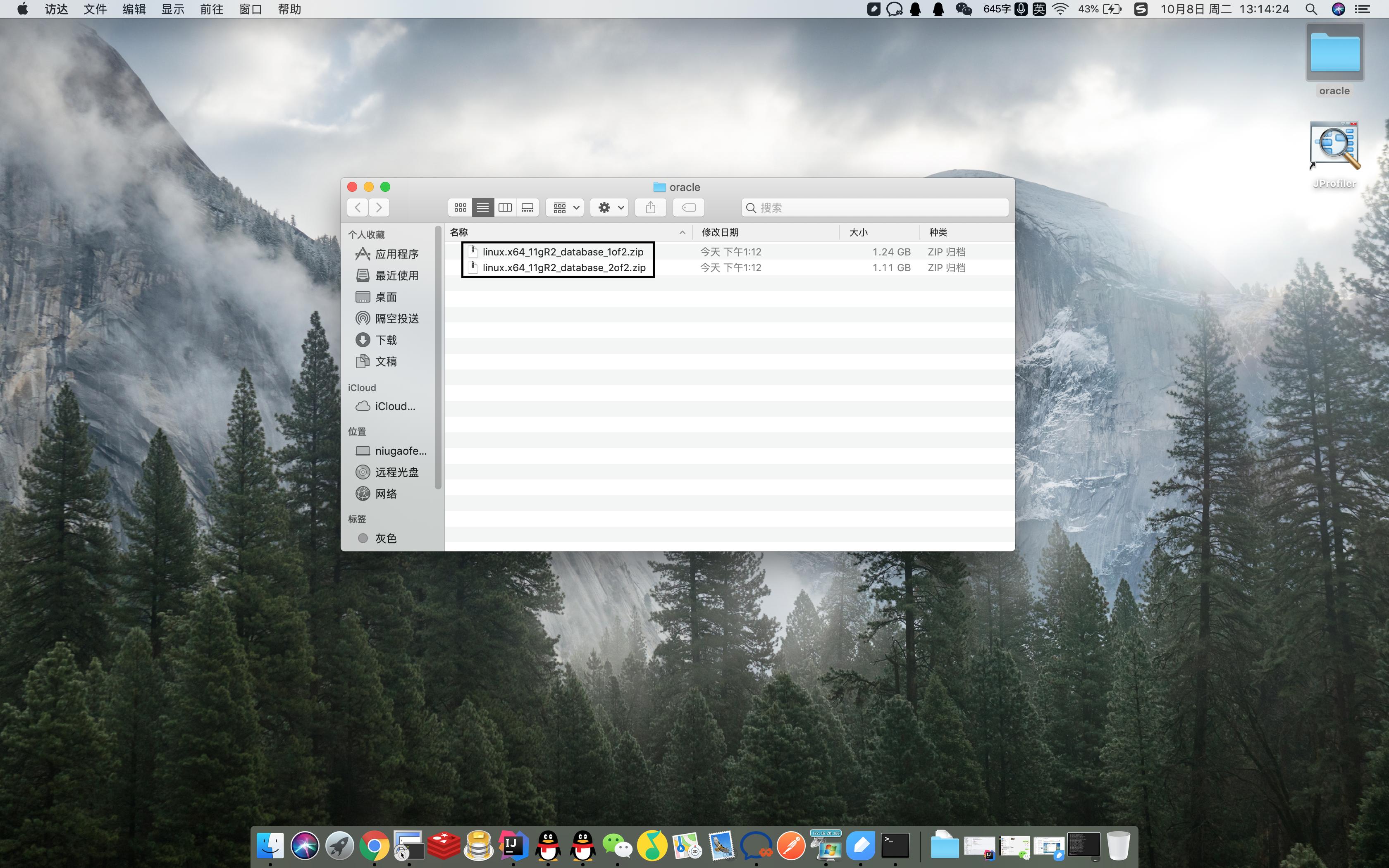1389x868 pixels.
Task: Select linux.x64_11gR2_database_1of2.zip file
Action: (x=563, y=251)
